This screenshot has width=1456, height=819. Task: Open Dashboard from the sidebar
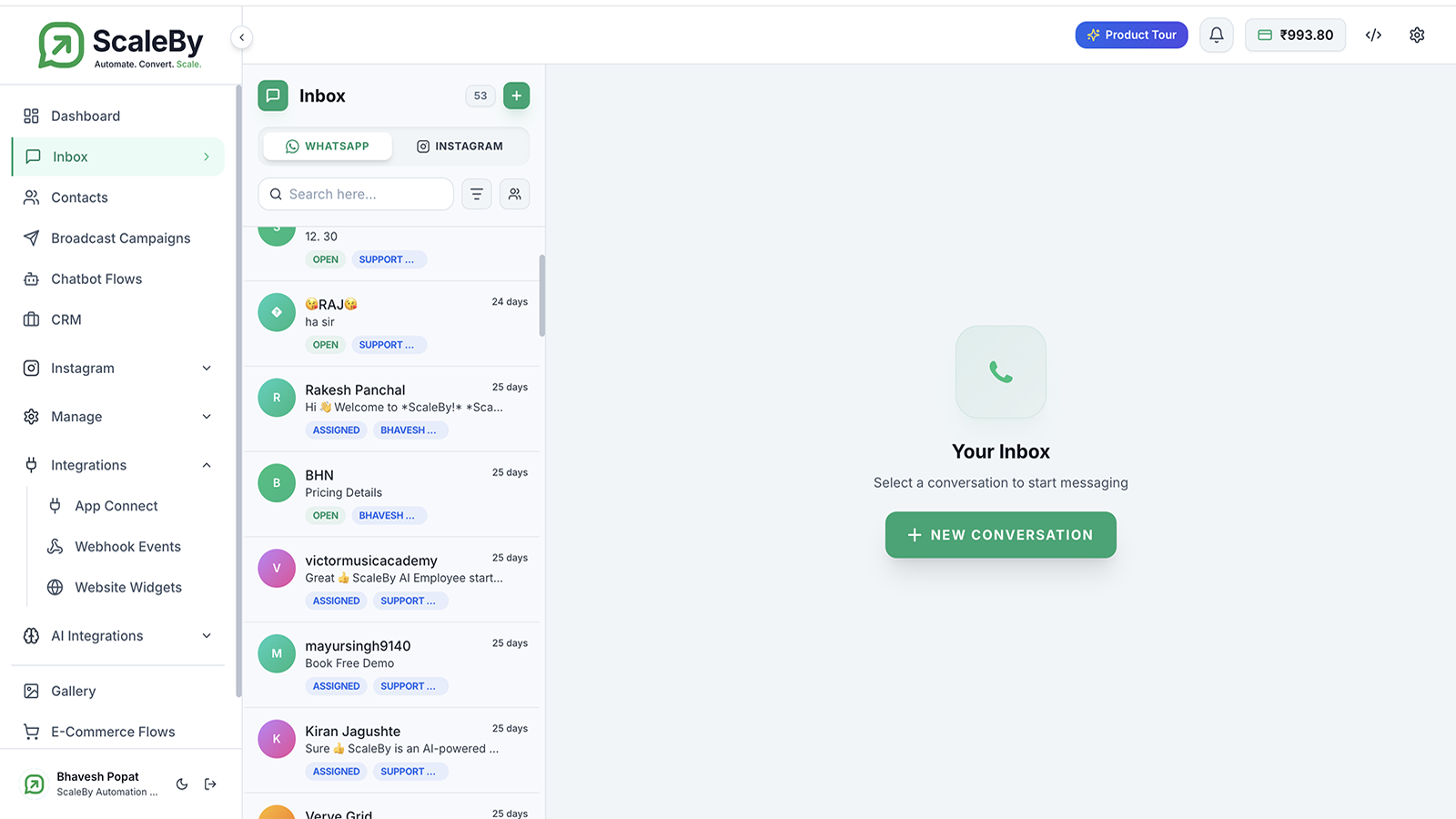(x=118, y=116)
